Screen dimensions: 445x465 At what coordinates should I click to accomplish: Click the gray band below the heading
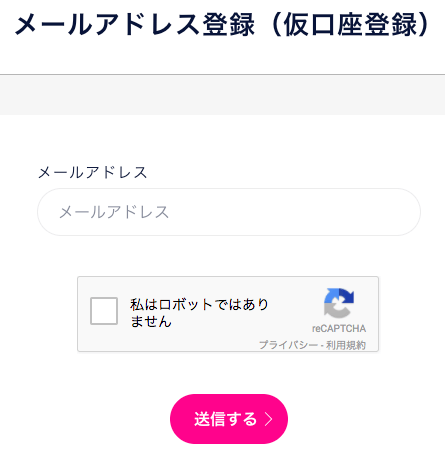(x=222, y=95)
